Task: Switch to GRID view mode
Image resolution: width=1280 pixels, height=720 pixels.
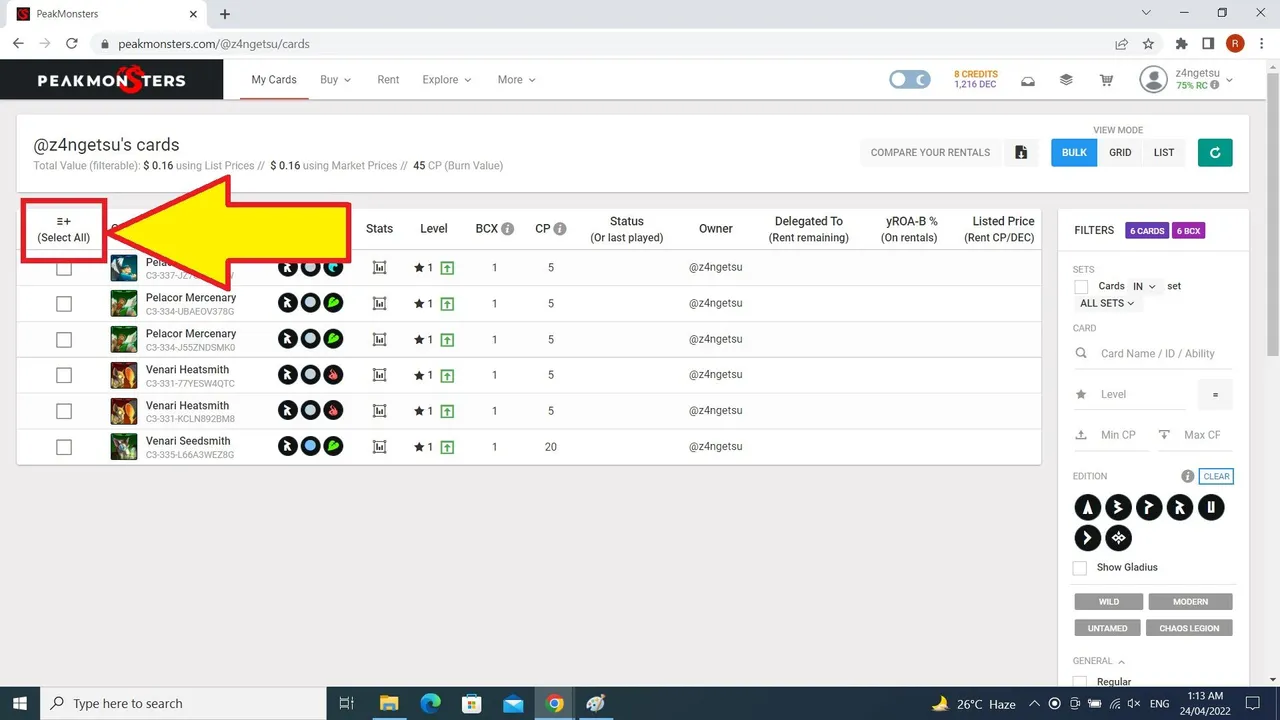Action: click(1120, 152)
